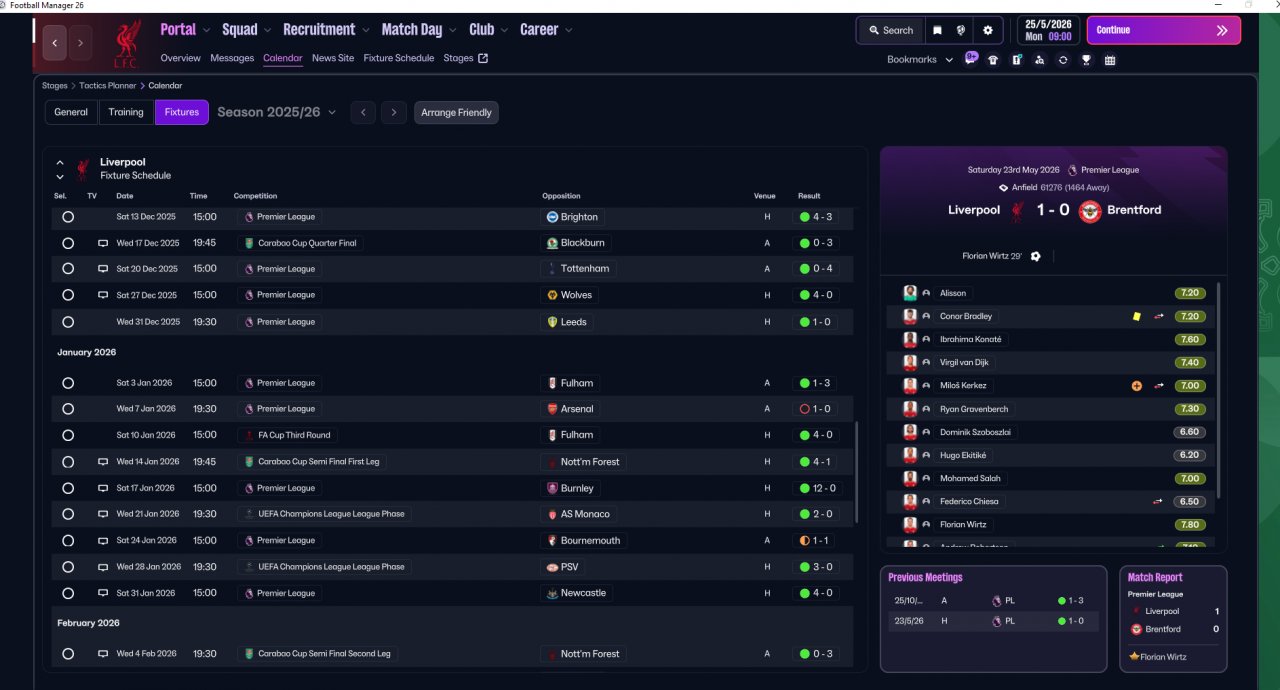Open the trophy competitions shortcut icon
Screen dimensions: 1280x690
click(1086, 60)
